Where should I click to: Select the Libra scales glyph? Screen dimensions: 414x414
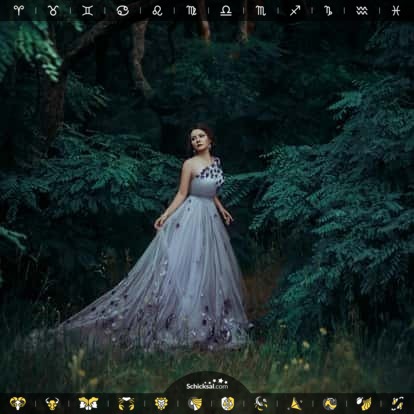point(226,11)
